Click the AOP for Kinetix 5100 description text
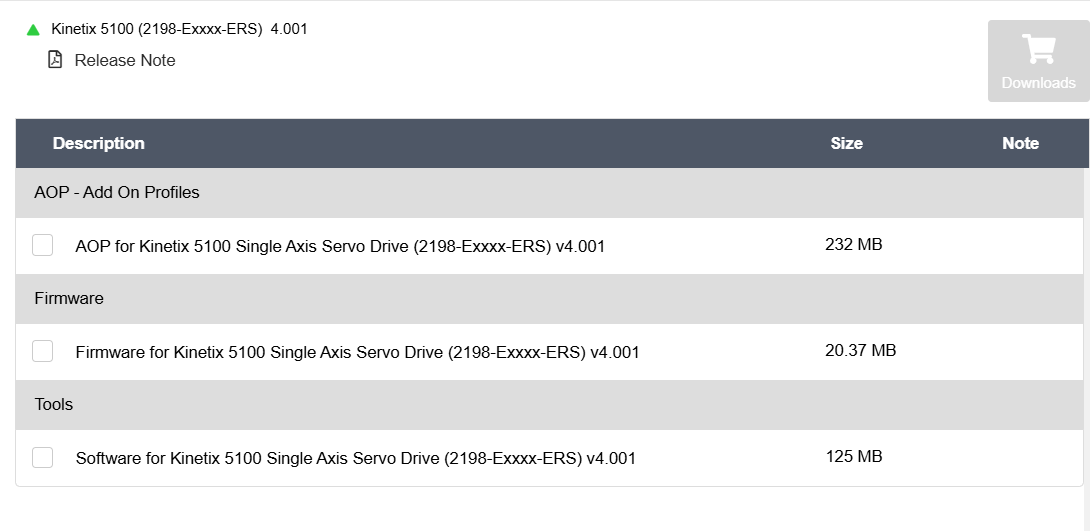 pos(340,246)
